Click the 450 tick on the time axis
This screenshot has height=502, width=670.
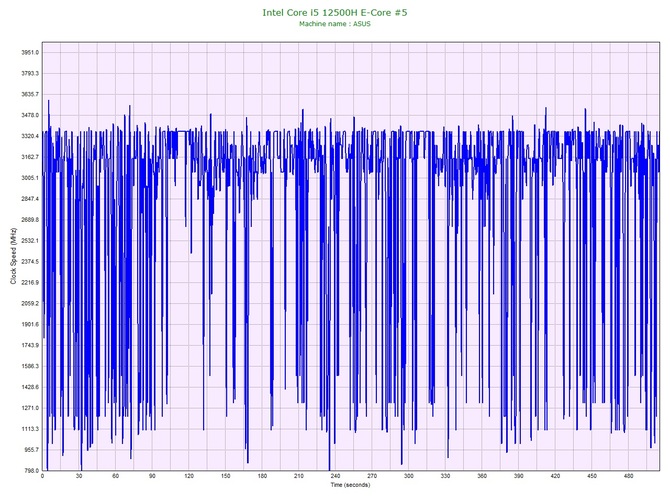pos(592,476)
